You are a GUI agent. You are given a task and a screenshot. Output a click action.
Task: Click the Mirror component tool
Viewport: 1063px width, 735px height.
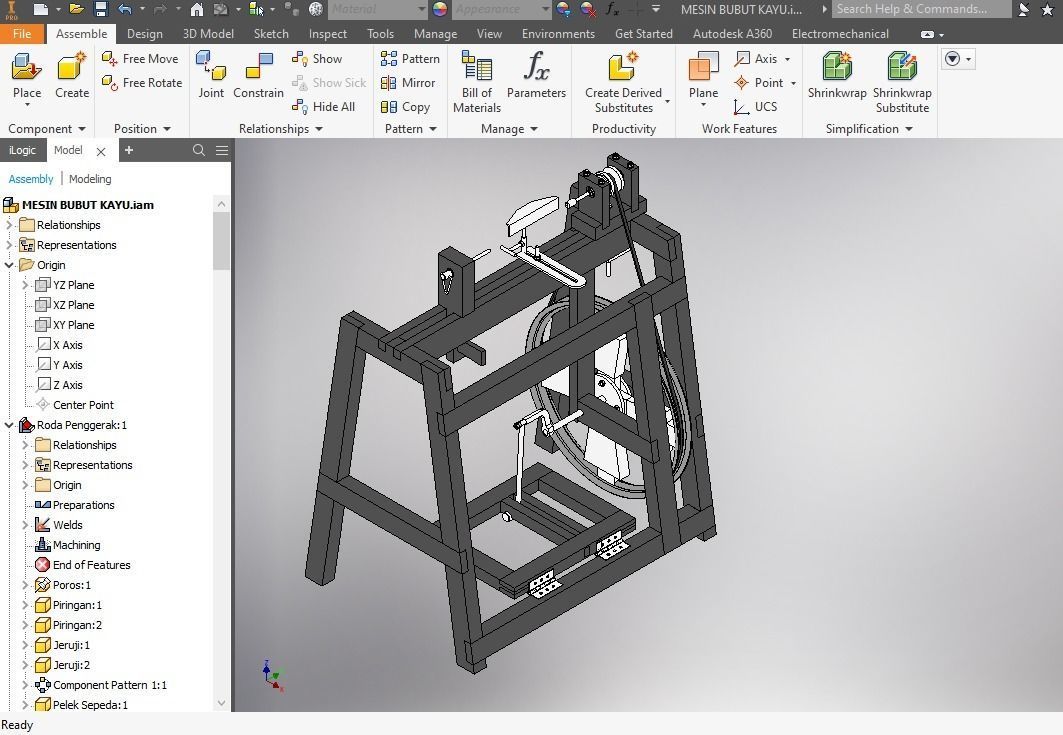408,83
